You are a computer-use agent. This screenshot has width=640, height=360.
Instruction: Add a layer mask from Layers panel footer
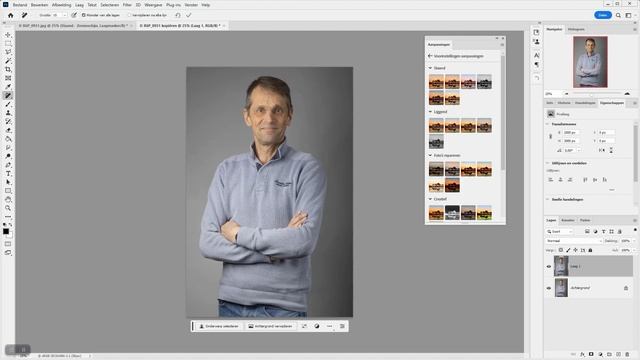tap(591, 354)
